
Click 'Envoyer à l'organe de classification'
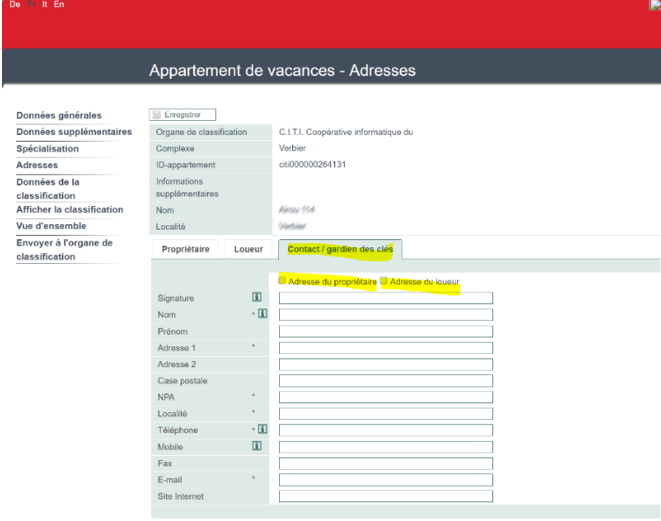[64, 249]
